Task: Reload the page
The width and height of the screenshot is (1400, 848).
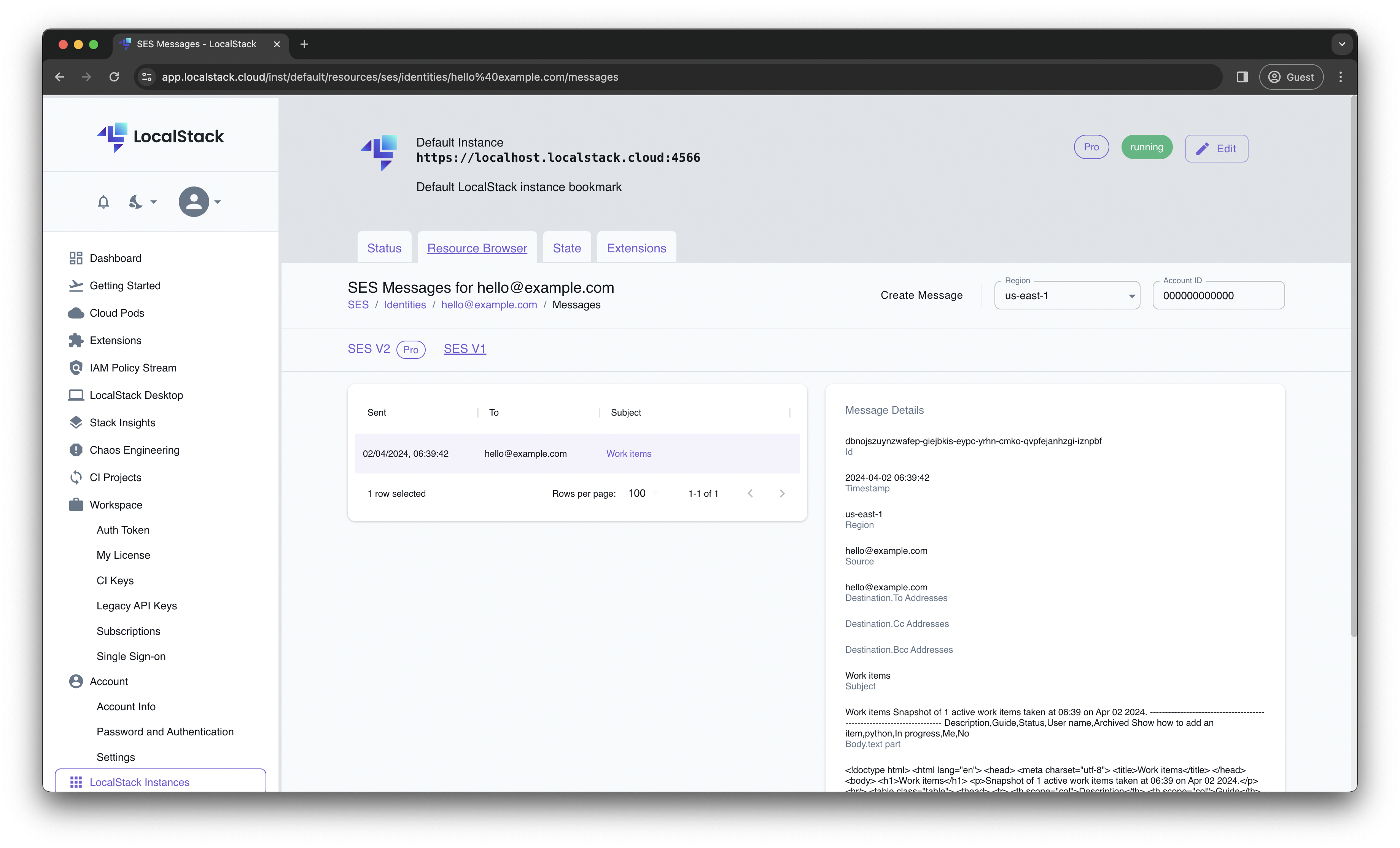Action: pos(114,77)
